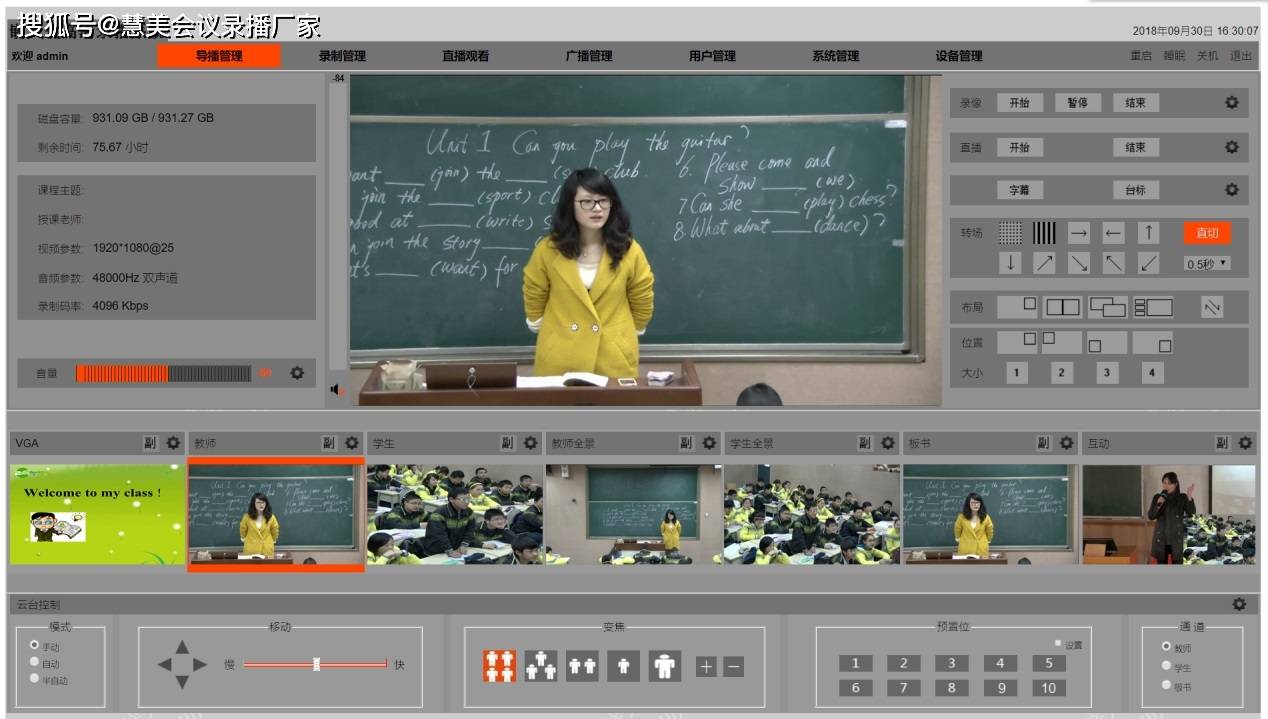
Task: Click the zoom-in plus button
Action: click(706, 666)
